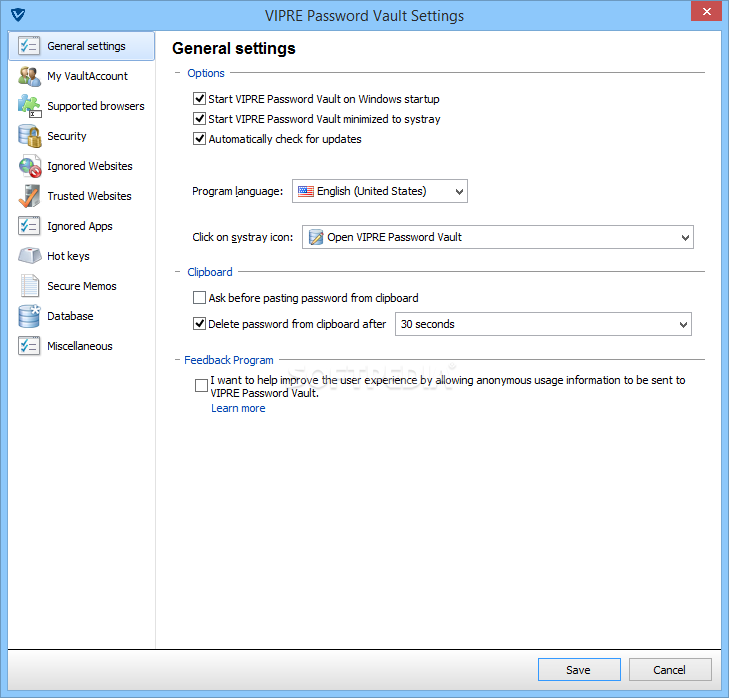Click the Supported browsers puzzle icon
This screenshot has width=729, height=698.
point(29,106)
